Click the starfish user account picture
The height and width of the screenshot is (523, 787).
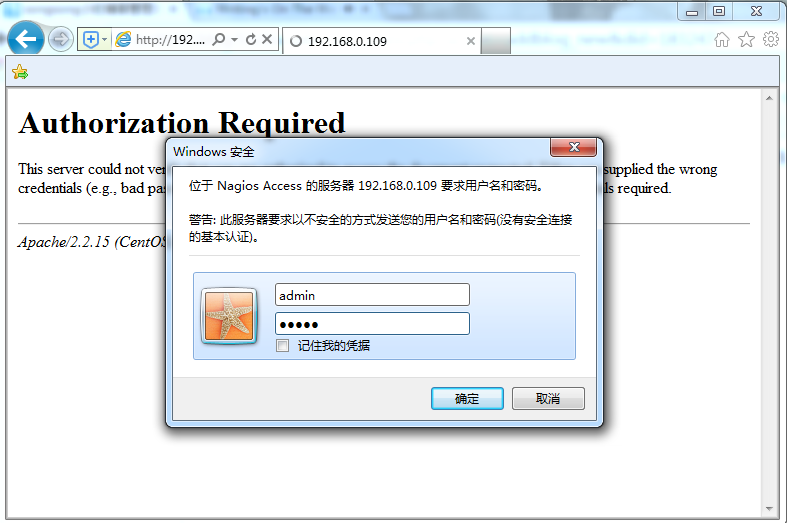pyautogui.click(x=229, y=316)
